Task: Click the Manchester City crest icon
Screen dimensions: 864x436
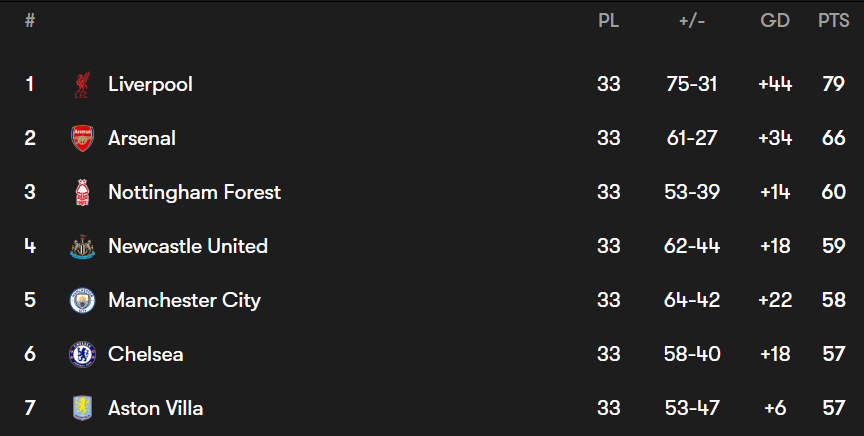Action: coord(82,300)
